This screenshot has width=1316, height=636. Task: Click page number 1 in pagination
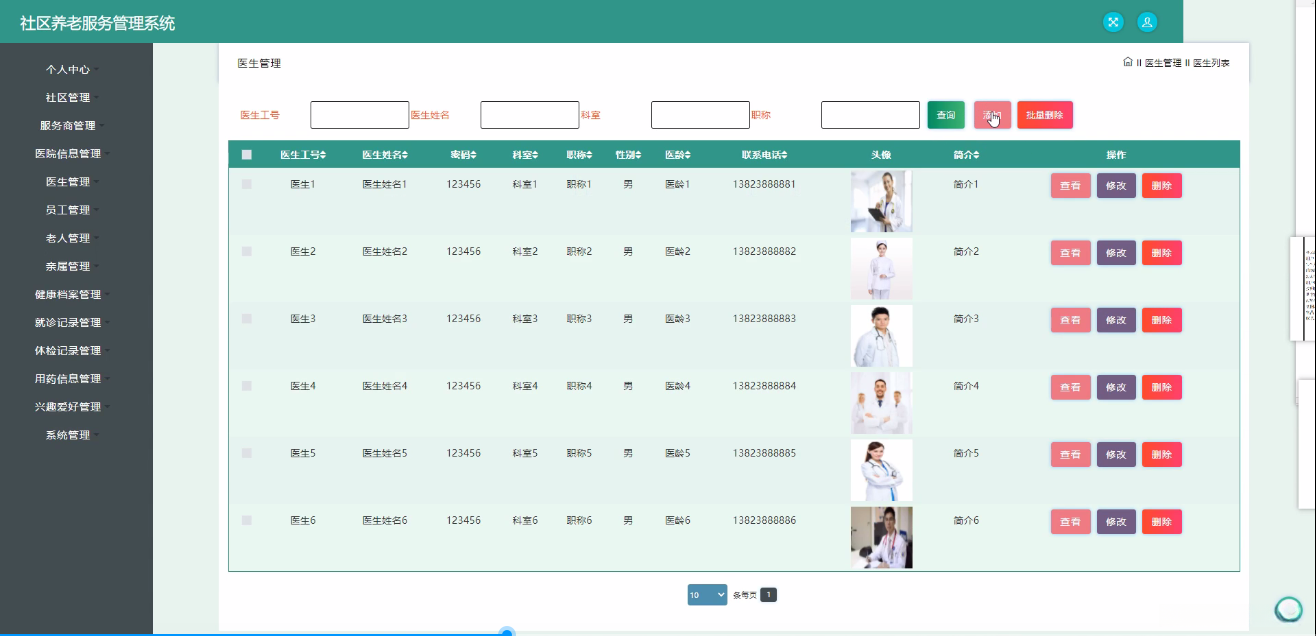[768, 595]
